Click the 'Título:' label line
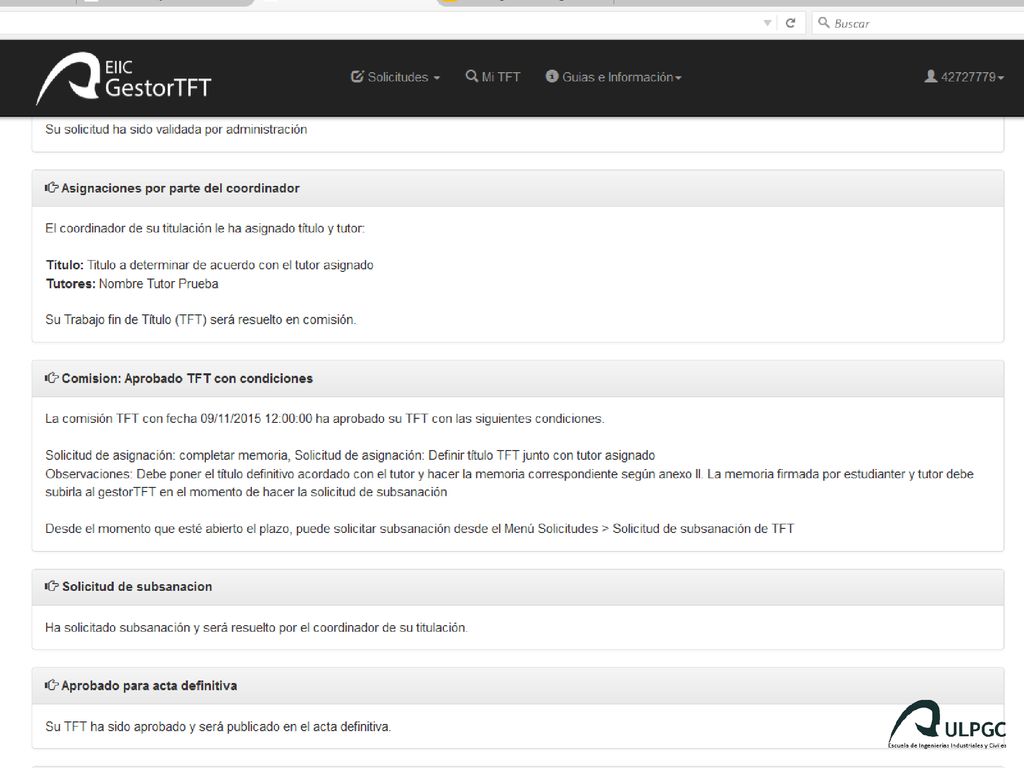Image resolution: width=1024 pixels, height=768 pixels. pyautogui.click(x=210, y=264)
